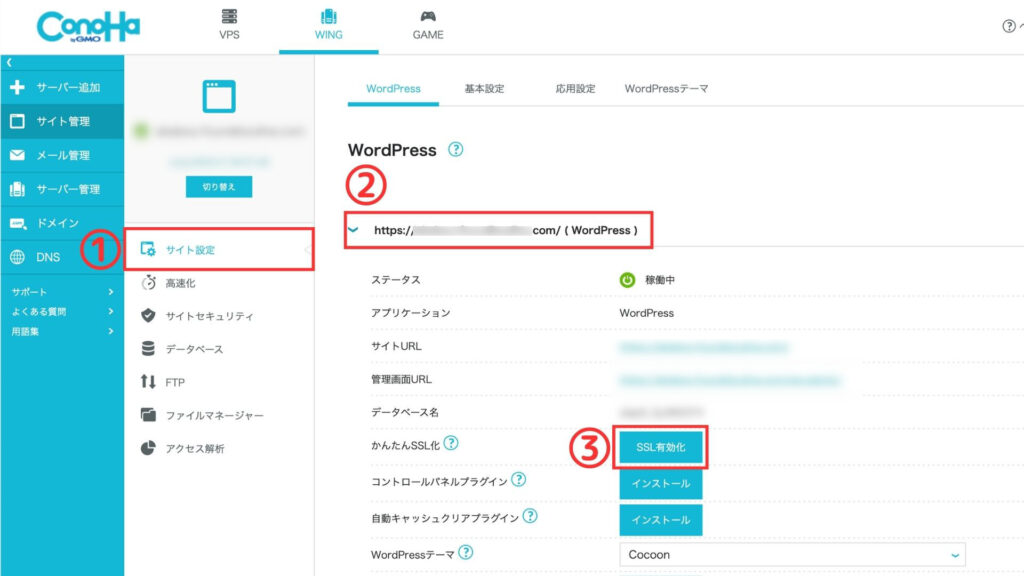Expand the 用語集 sidebar section
Viewport: 1024px width, 576px height.
pyautogui.click(x=62, y=332)
